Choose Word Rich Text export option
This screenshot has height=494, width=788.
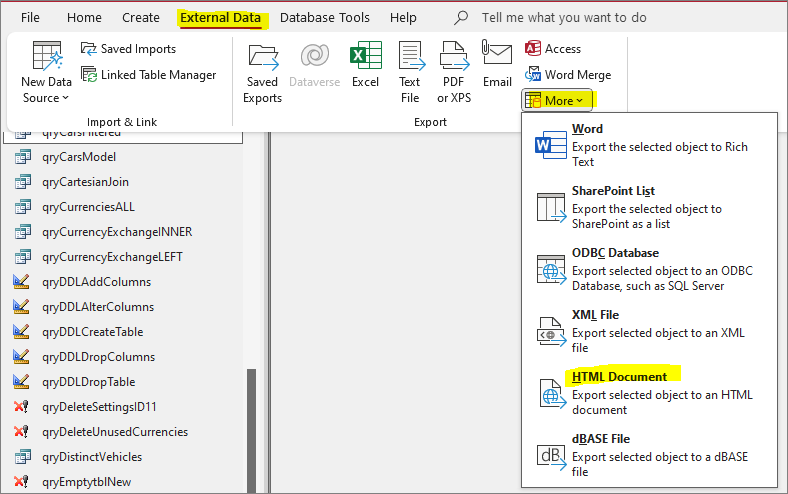(649, 145)
